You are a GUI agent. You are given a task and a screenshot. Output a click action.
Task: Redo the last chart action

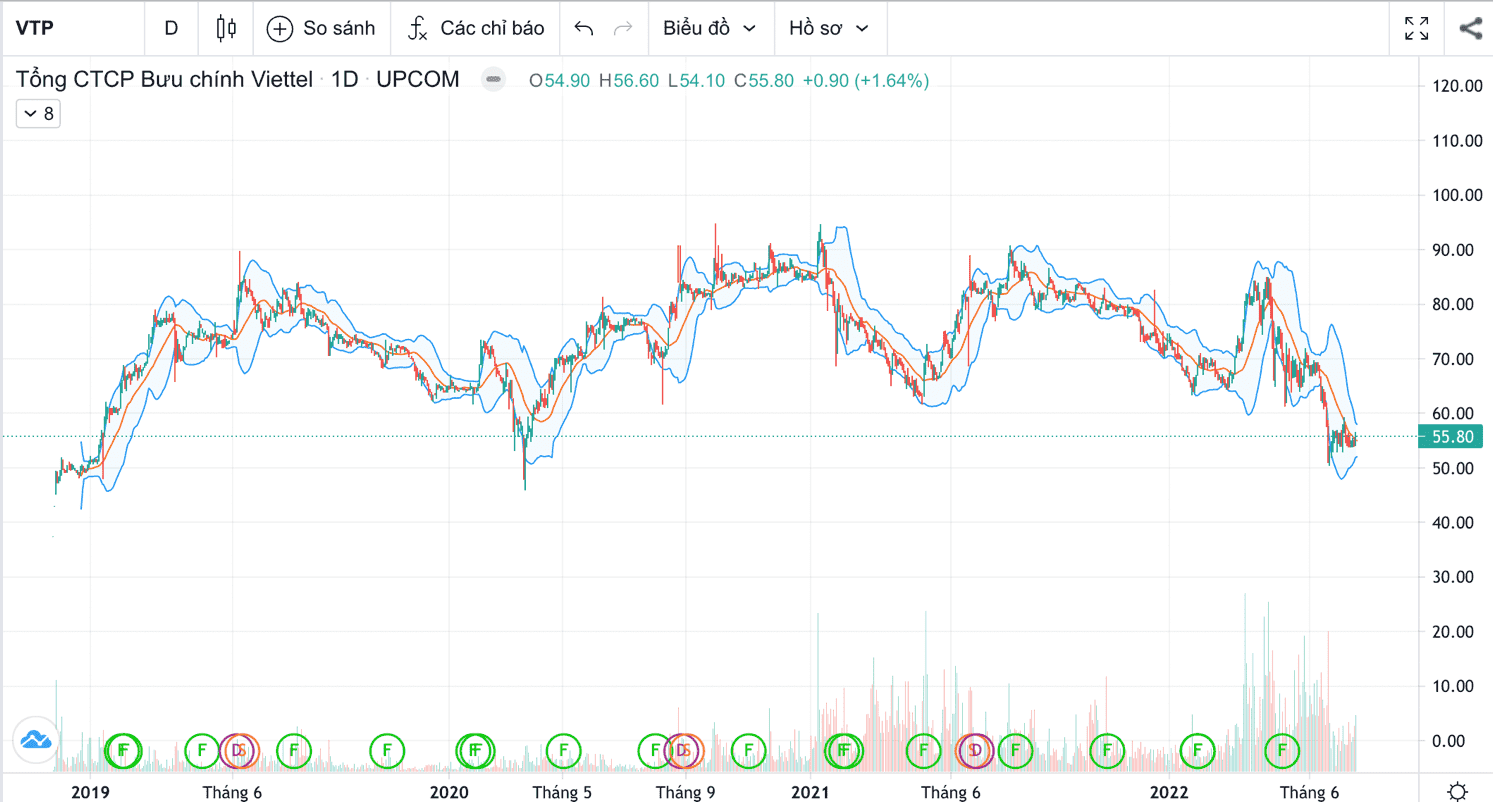(x=622, y=28)
